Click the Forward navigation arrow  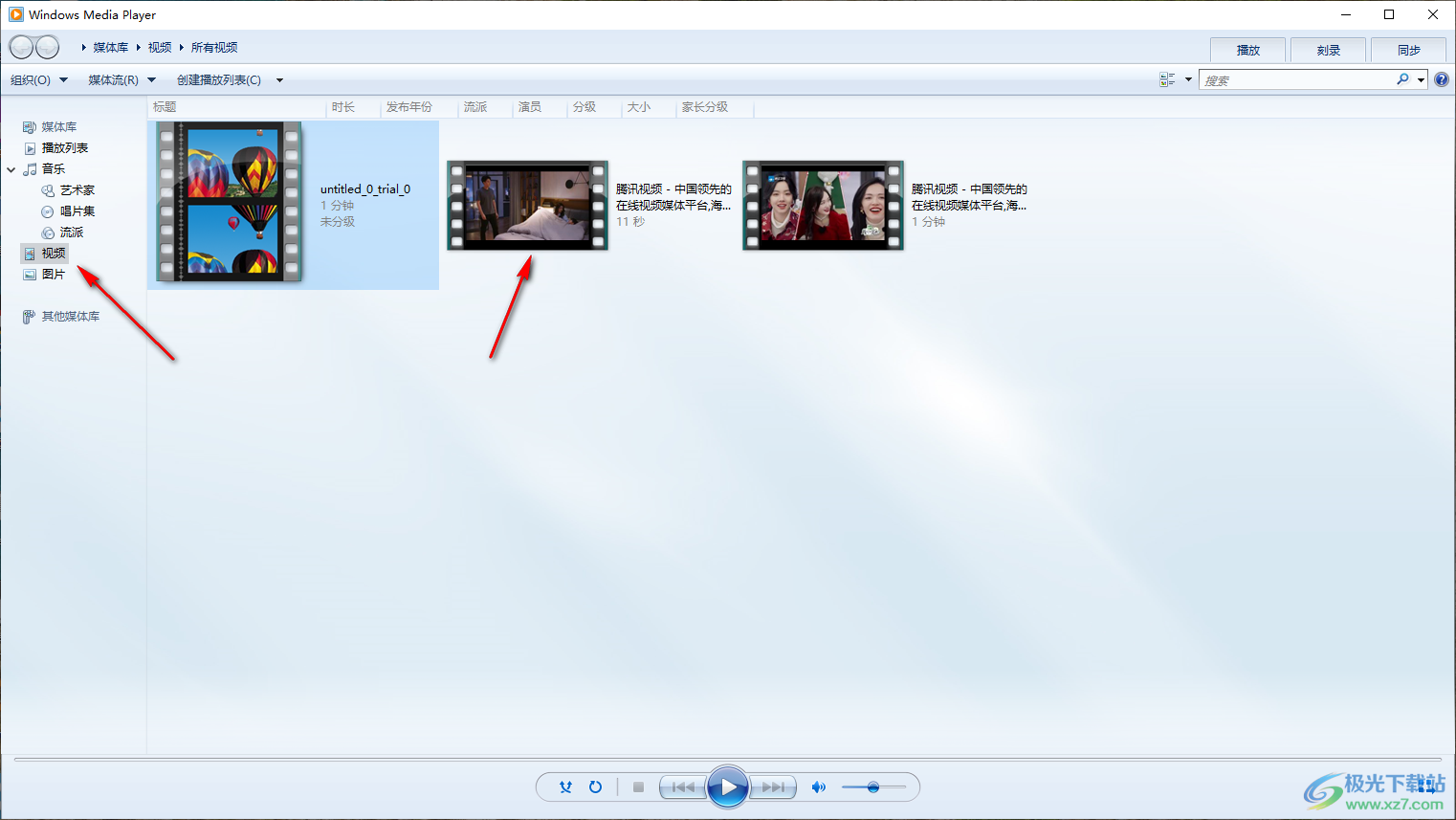[x=47, y=47]
